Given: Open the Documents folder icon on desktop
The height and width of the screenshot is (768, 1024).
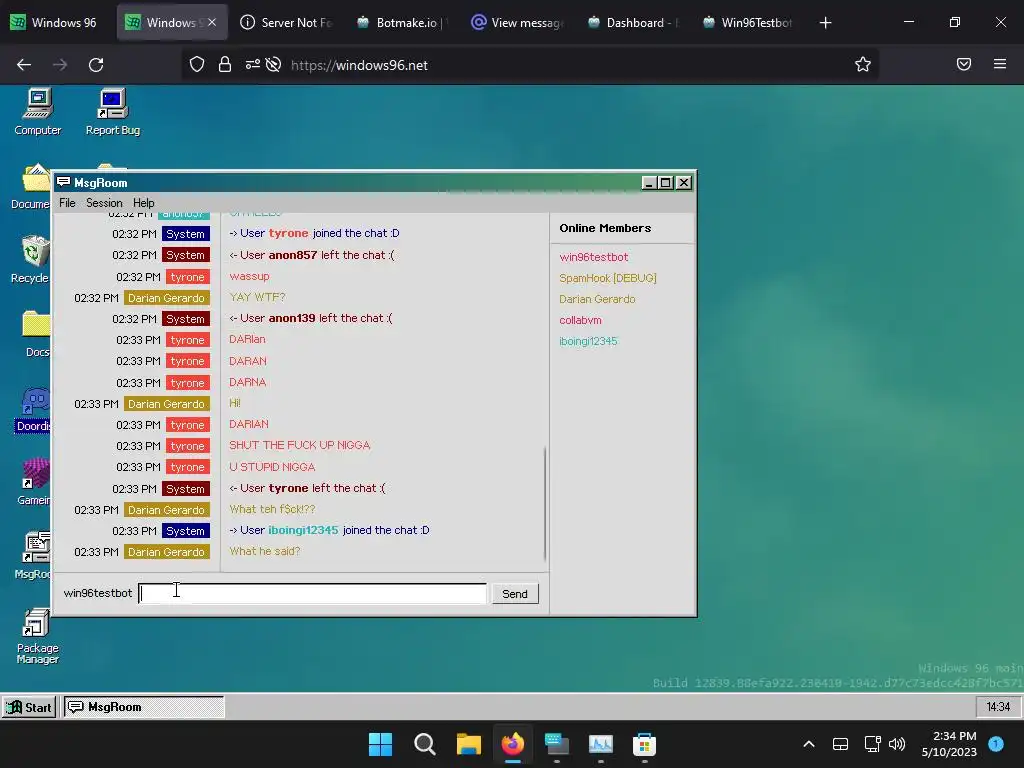Looking at the screenshot, I should point(31,186).
